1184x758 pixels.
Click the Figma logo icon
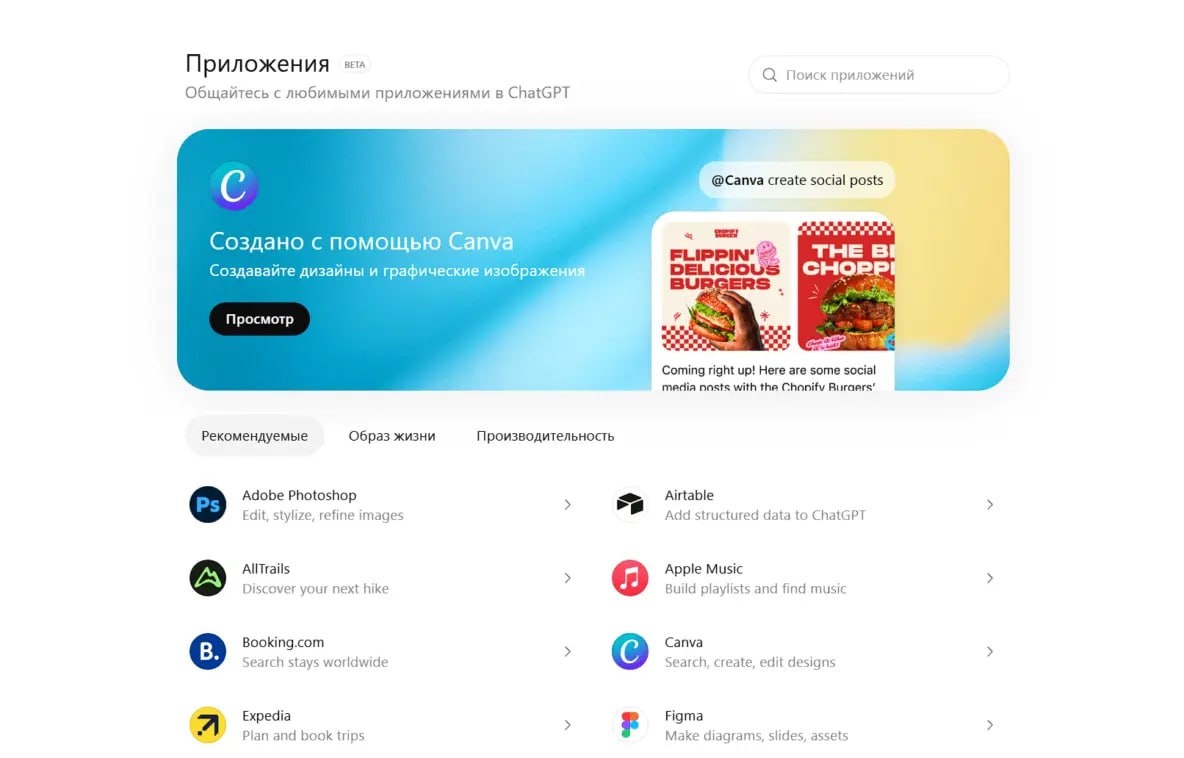(x=630, y=725)
